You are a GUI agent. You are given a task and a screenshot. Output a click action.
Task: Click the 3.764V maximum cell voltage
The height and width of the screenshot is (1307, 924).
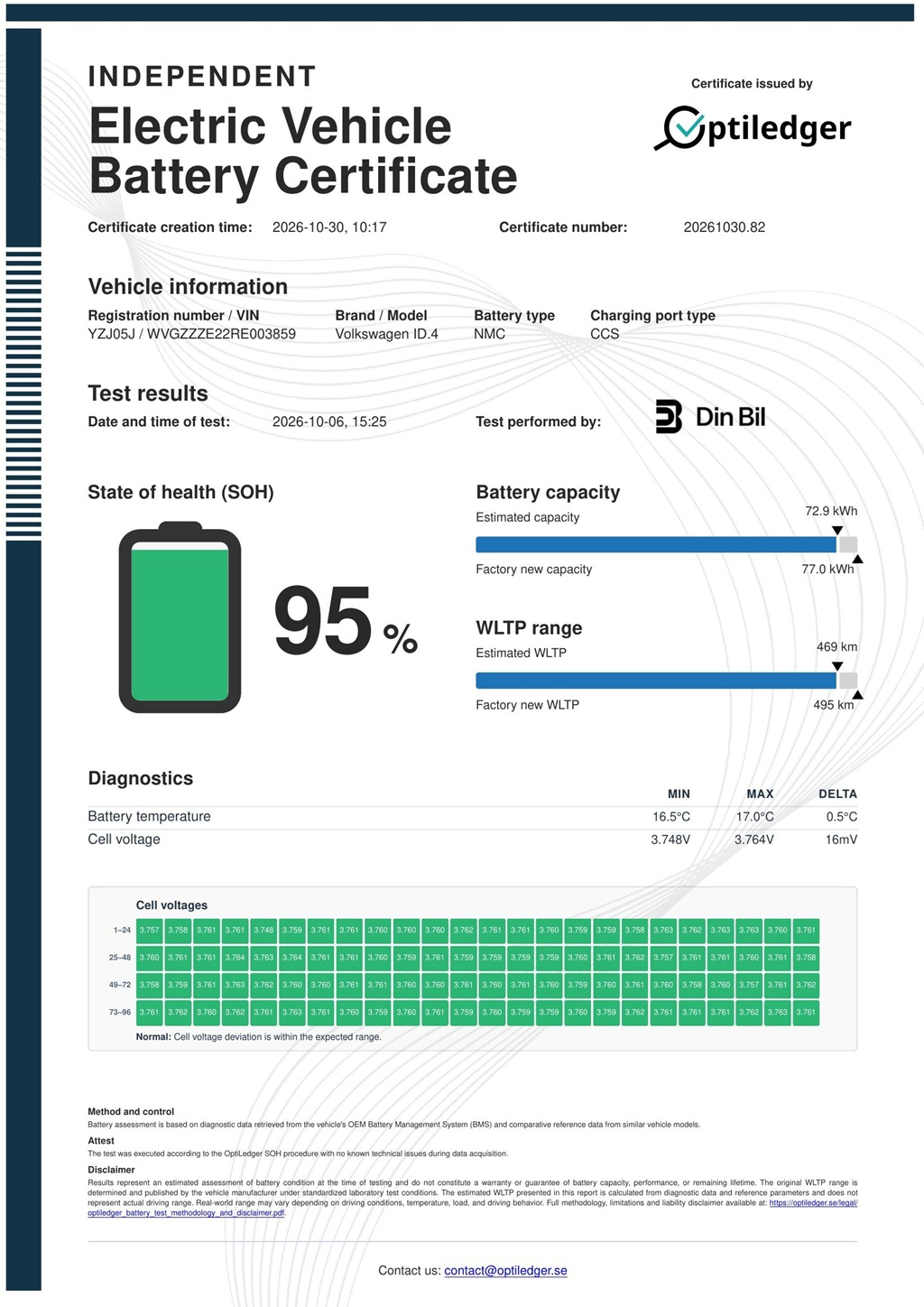pyautogui.click(x=754, y=839)
